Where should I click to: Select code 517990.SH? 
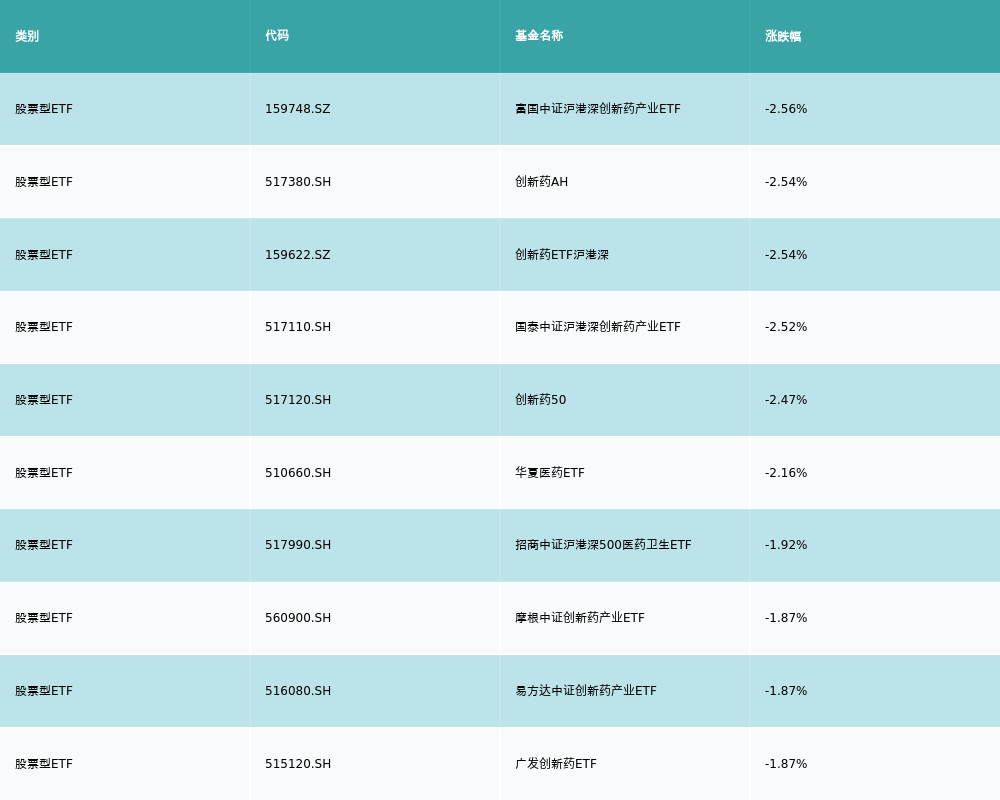pos(298,545)
